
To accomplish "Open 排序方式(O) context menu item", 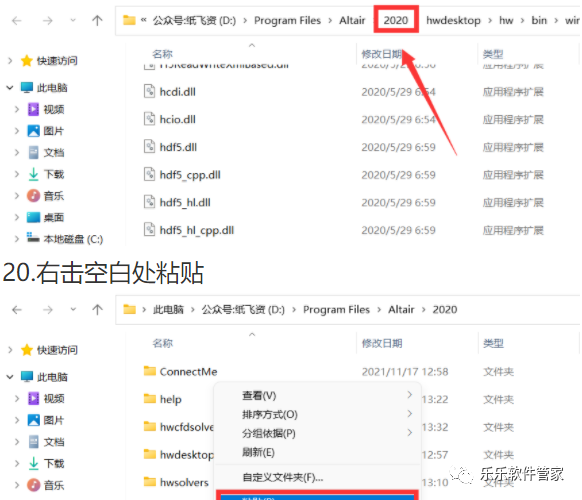I will [318, 414].
